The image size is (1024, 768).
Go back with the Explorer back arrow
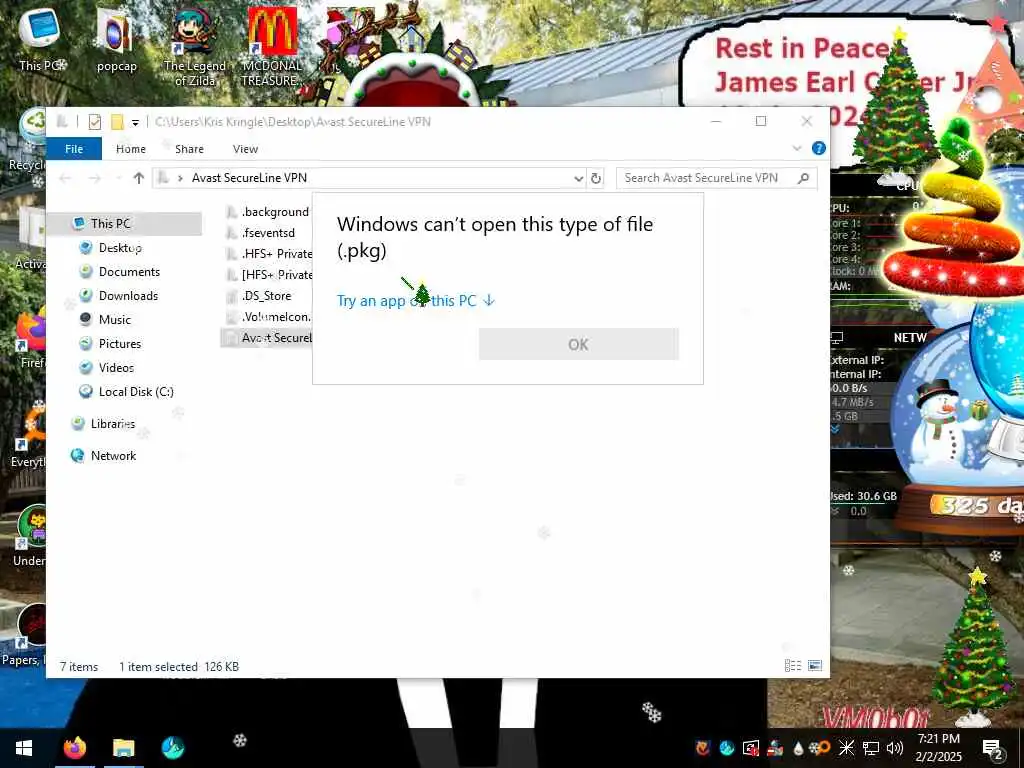[65, 178]
